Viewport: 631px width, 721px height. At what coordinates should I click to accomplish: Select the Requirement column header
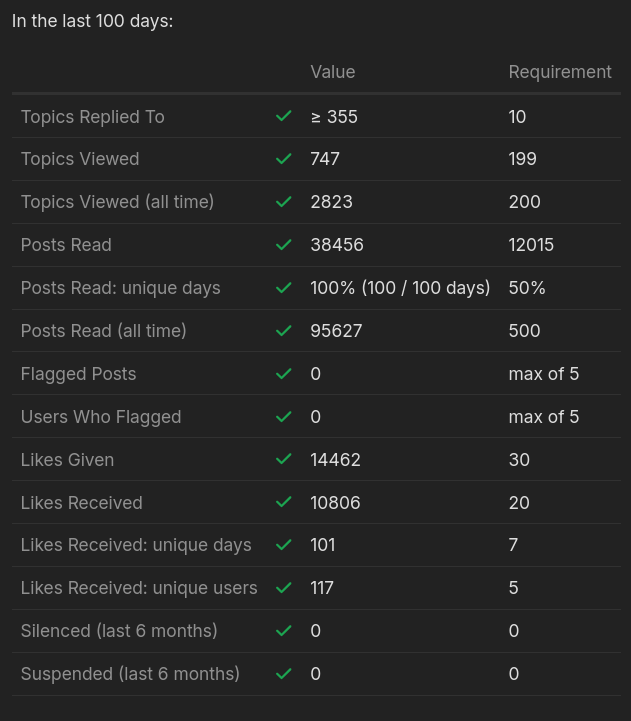click(x=560, y=72)
